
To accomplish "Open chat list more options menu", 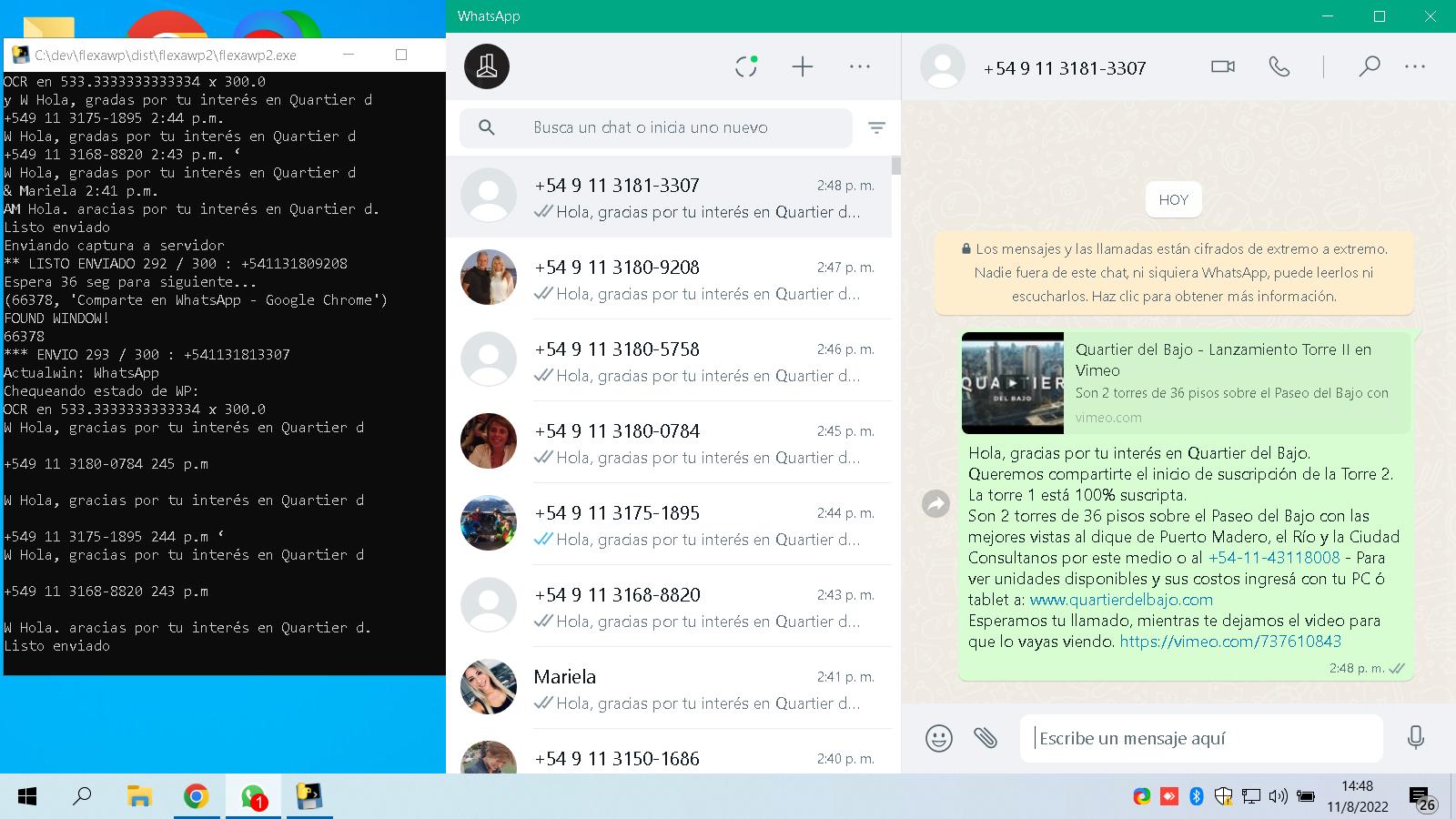I will (859, 66).
